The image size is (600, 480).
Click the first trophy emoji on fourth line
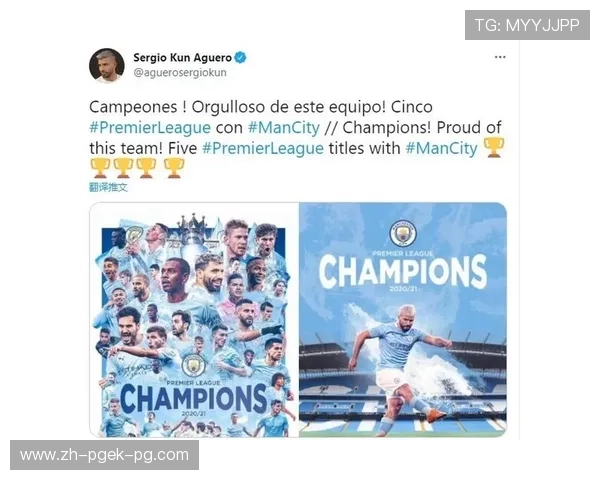(100, 168)
